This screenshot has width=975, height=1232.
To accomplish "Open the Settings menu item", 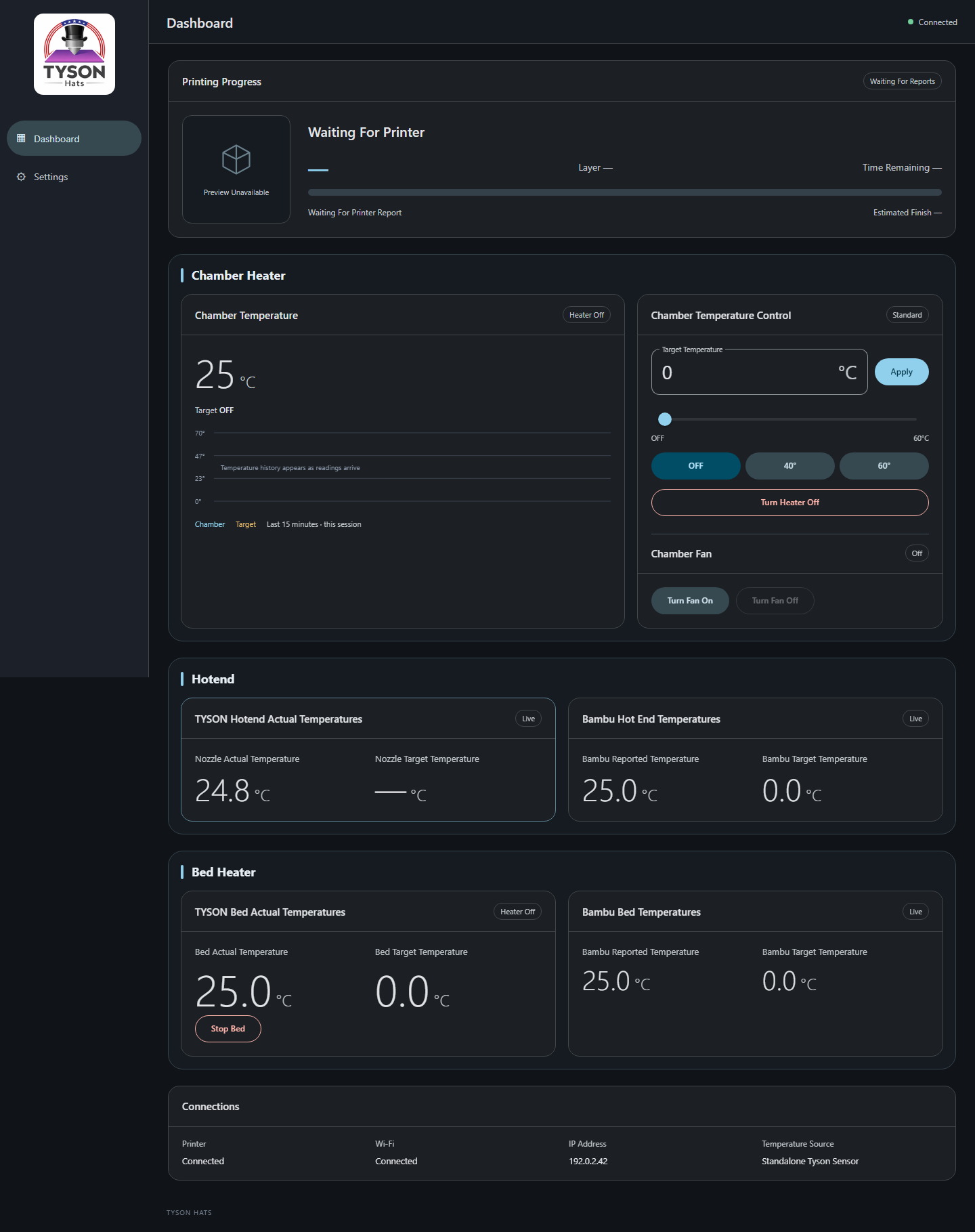I will coord(74,177).
